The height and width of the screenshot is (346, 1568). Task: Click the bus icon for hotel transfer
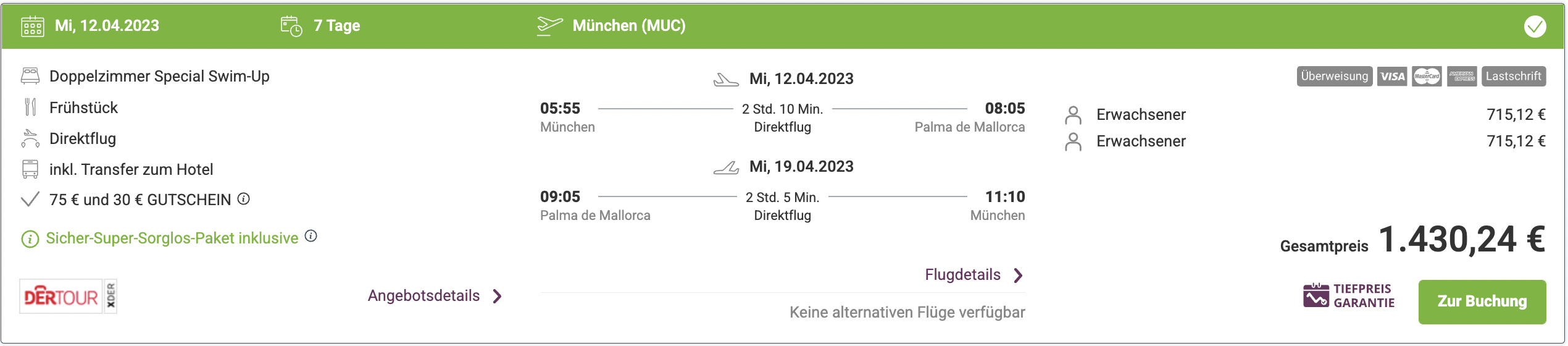(30, 169)
